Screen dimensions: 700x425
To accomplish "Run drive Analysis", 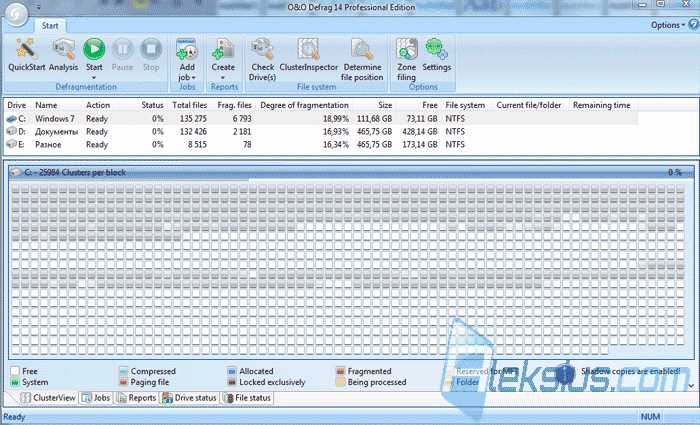I will click(63, 55).
